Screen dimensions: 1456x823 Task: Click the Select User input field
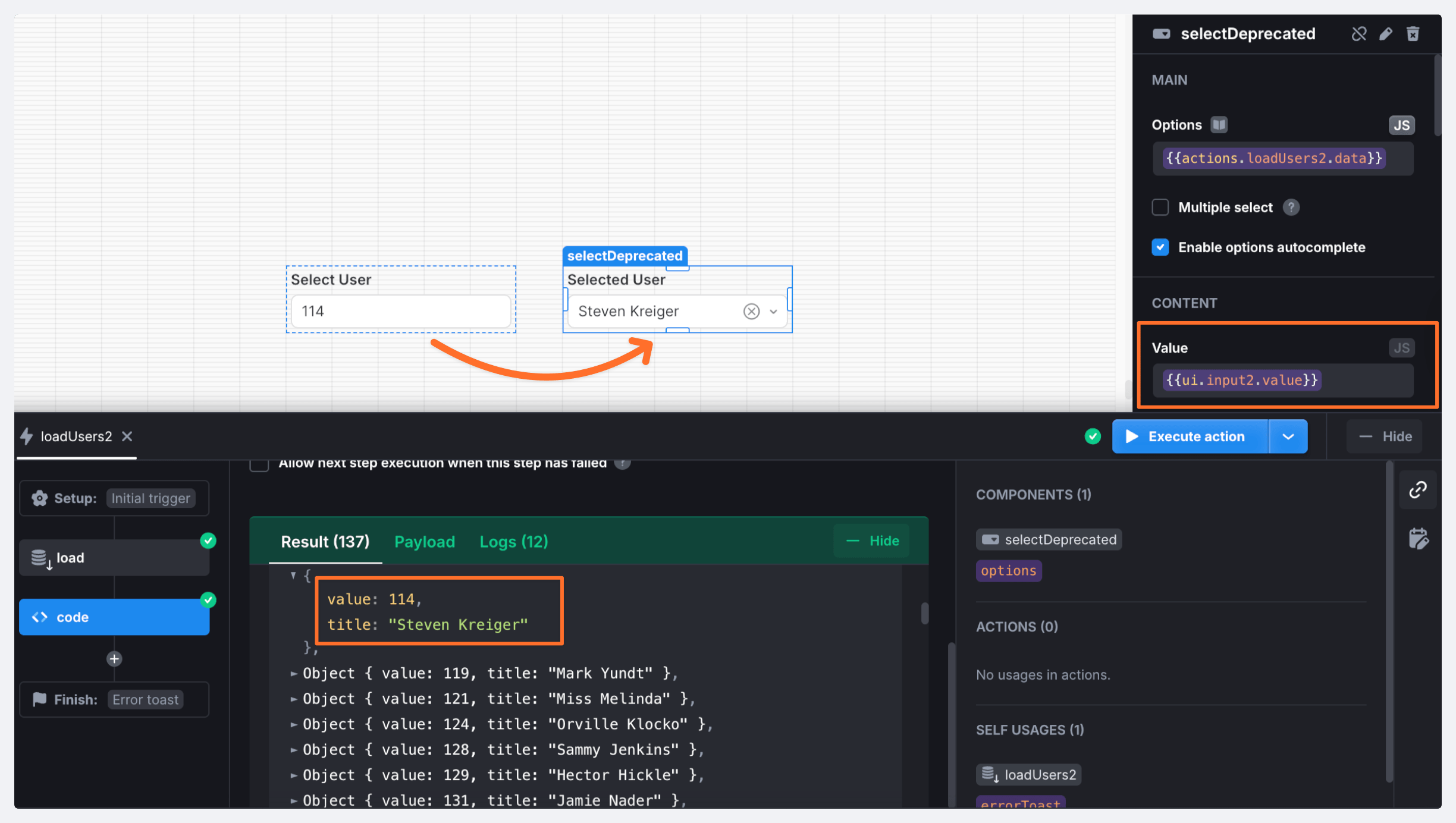(x=400, y=312)
